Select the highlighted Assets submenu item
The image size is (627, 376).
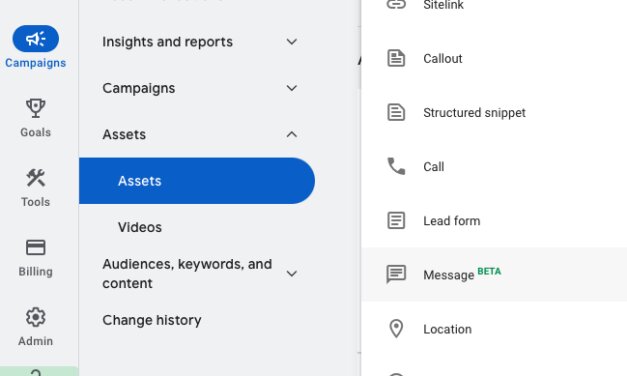(x=197, y=181)
